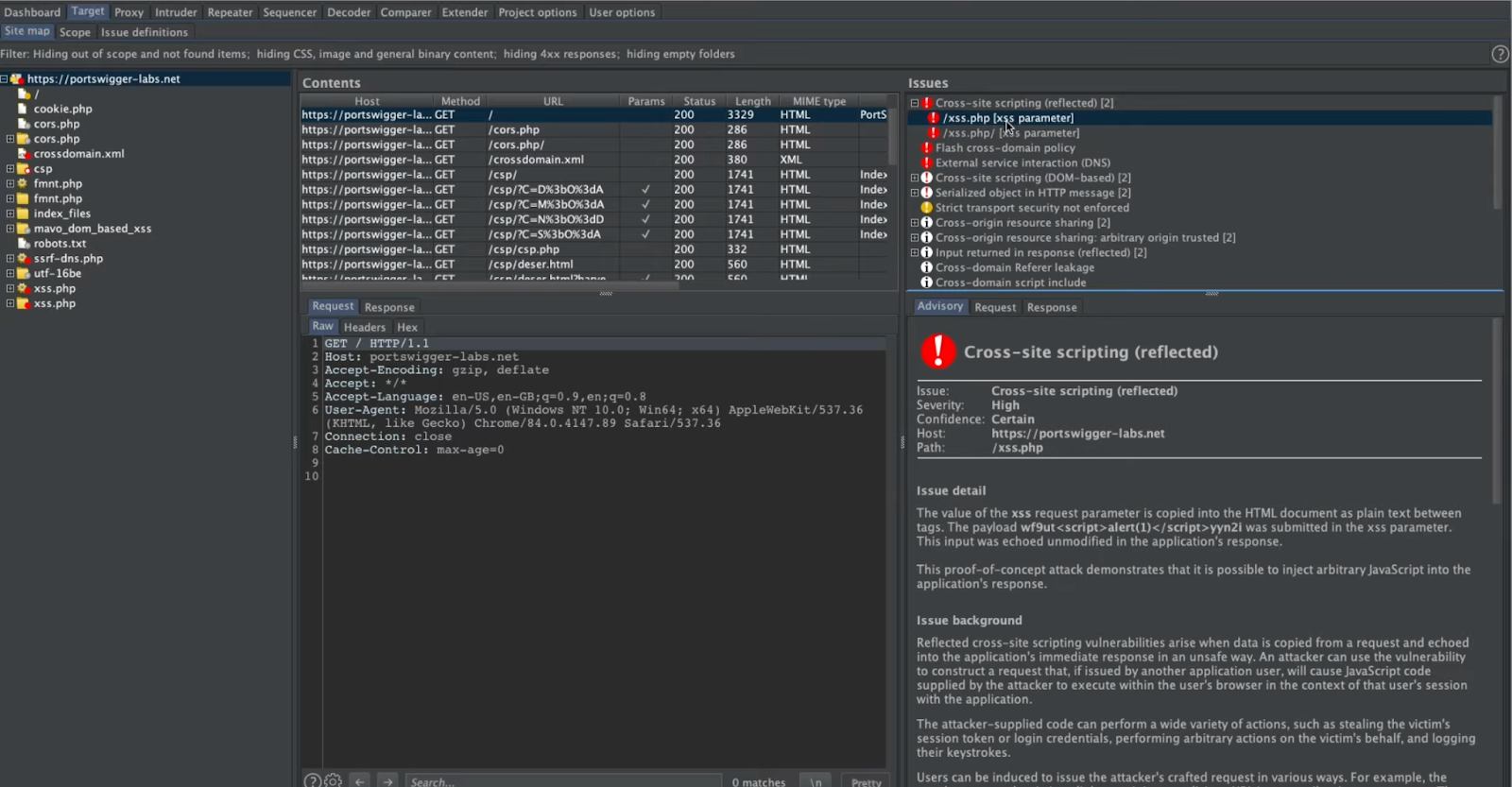Go to the next search match arrow
This screenshot has height=787, width=1512.
[388, 781]
